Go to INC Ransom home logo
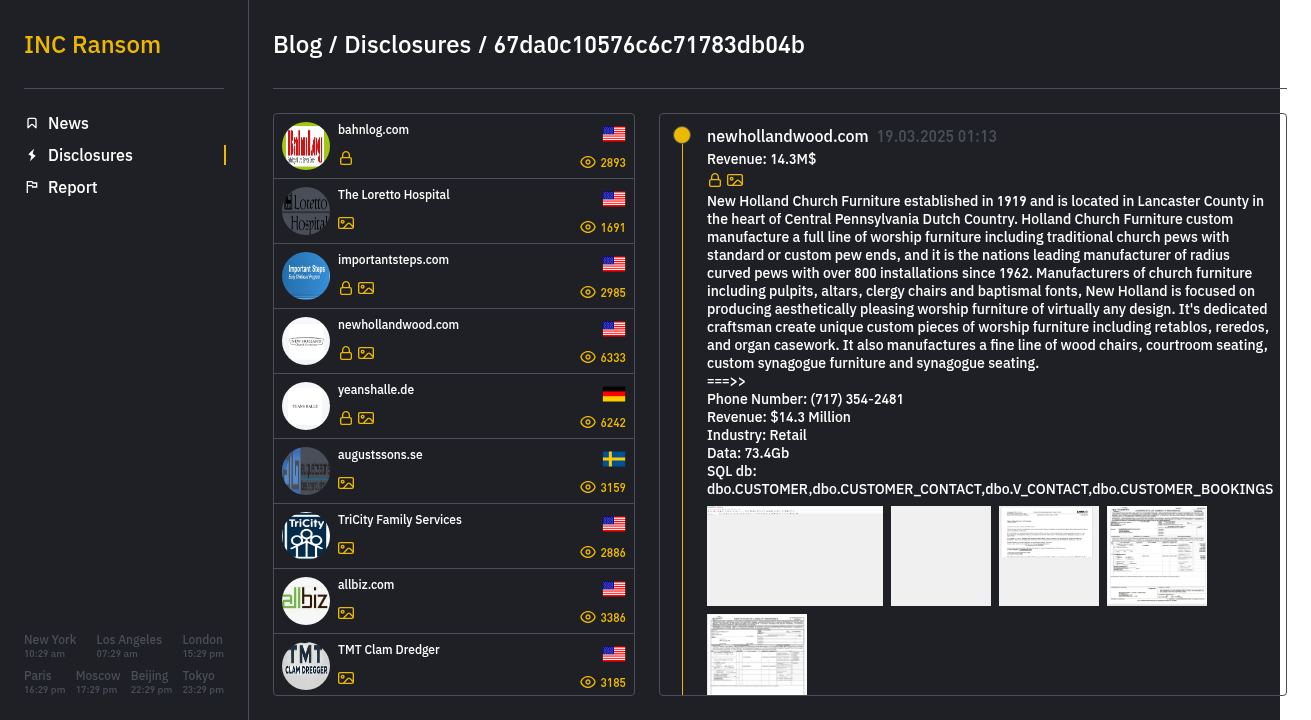The height and width of the screenshot is (720, 1311). 92,45
